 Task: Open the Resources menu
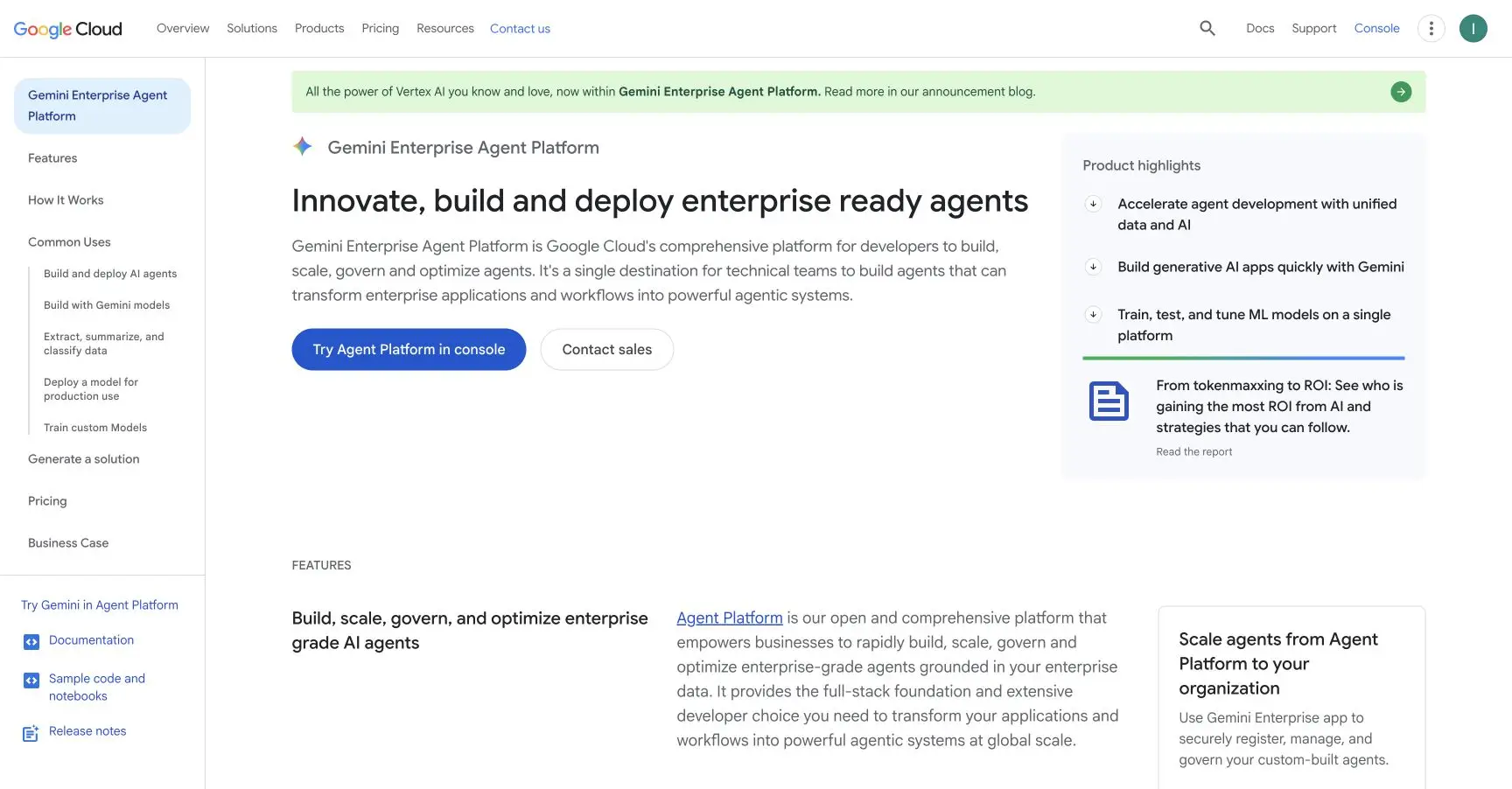click(x=445, y=28)
